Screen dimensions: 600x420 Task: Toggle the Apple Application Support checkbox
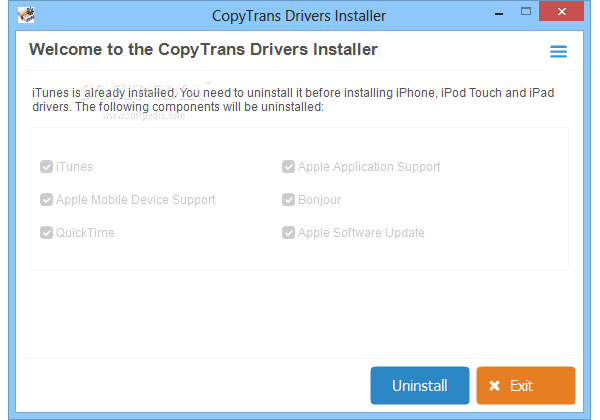[x=288, y=167]
